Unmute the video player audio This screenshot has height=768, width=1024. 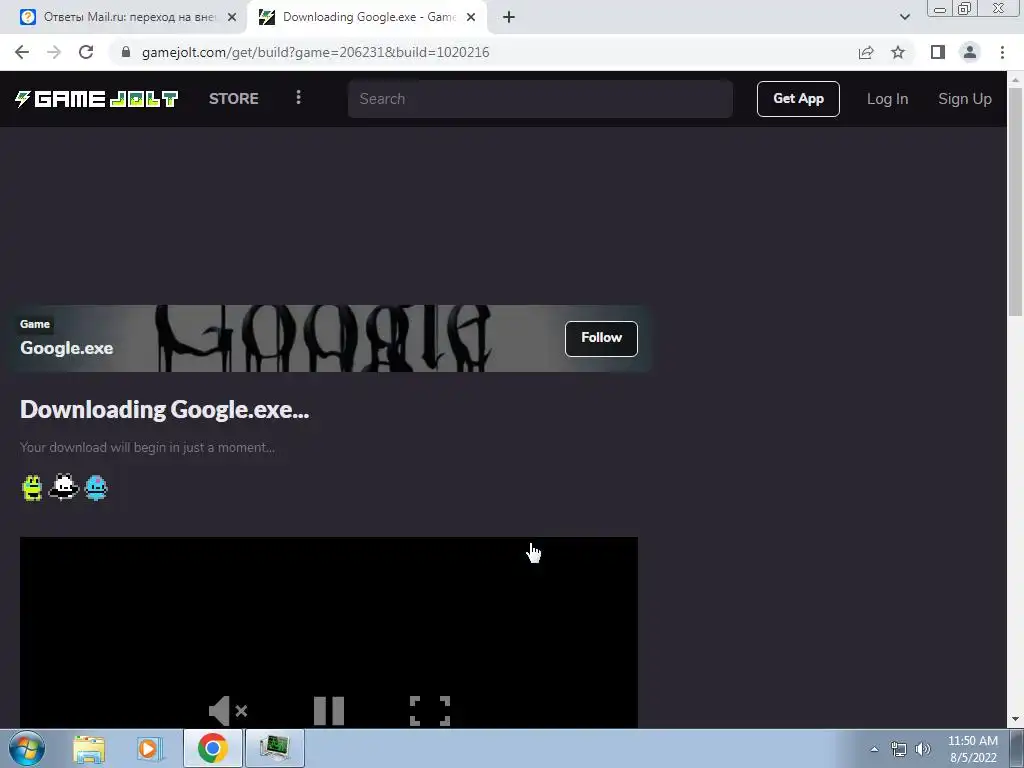pos(227,711)
